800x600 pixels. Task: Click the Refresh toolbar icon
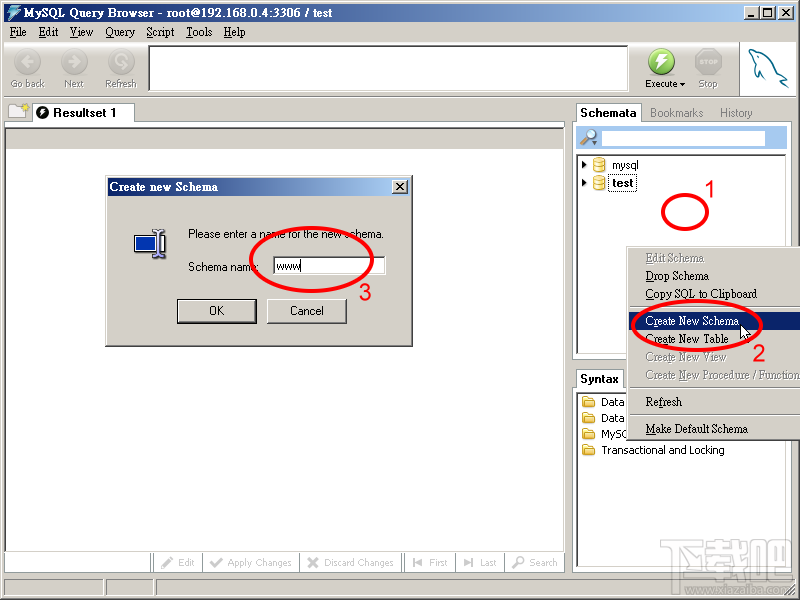tap(120, 62)
